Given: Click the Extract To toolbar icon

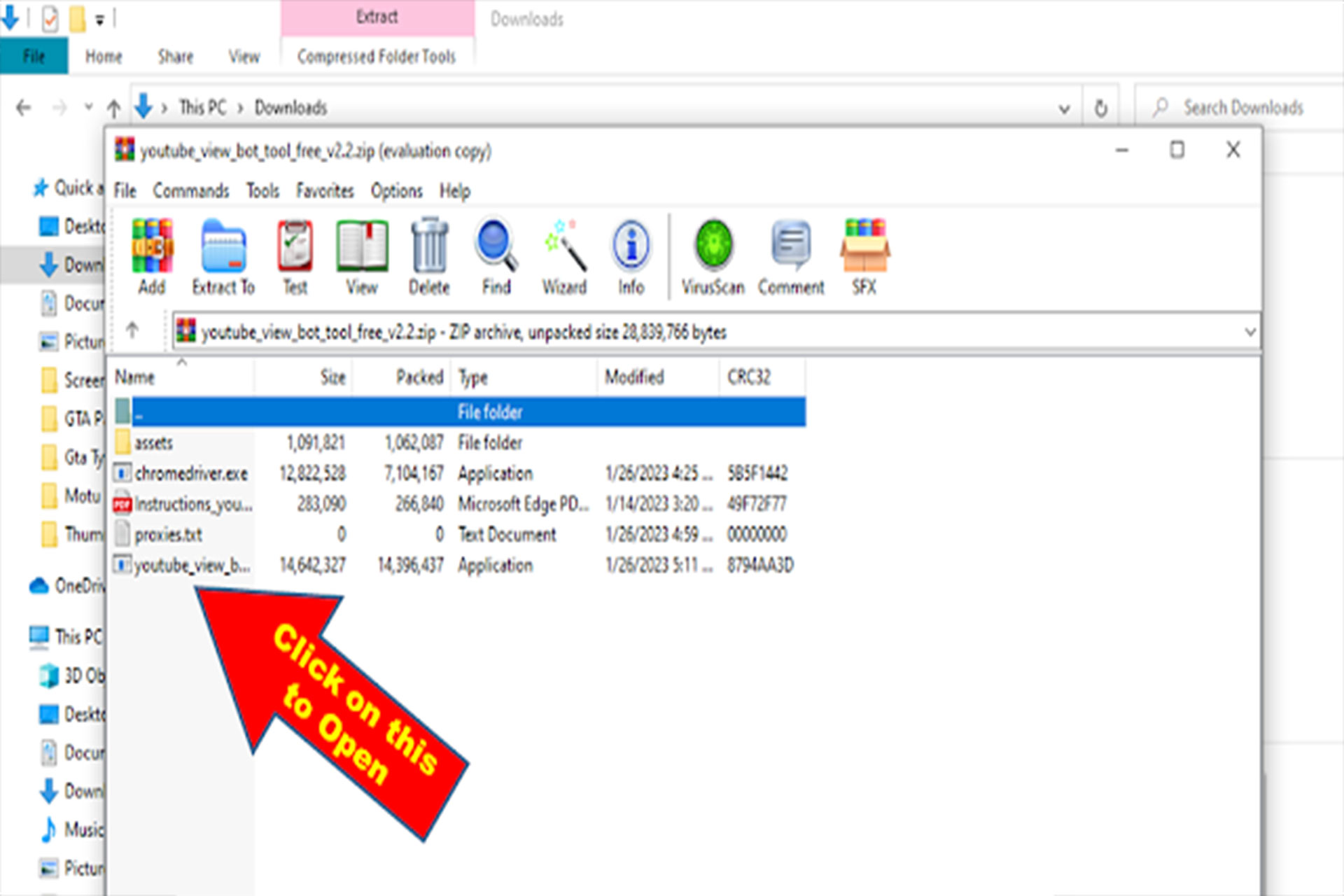Looking at the screenshot, I should click(x=223, y=256).
